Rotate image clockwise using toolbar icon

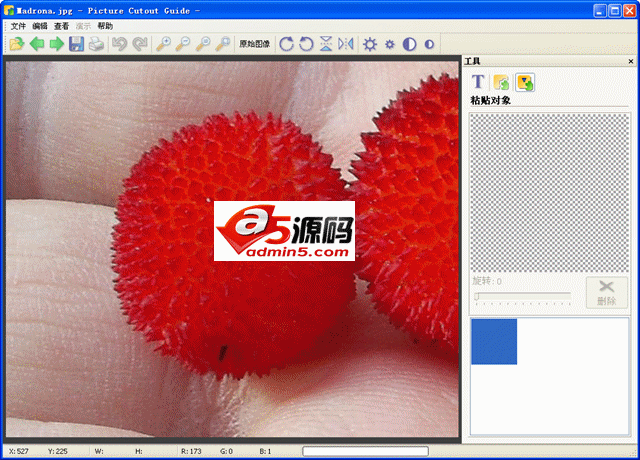pyautogui.click(x=287, y=44)
